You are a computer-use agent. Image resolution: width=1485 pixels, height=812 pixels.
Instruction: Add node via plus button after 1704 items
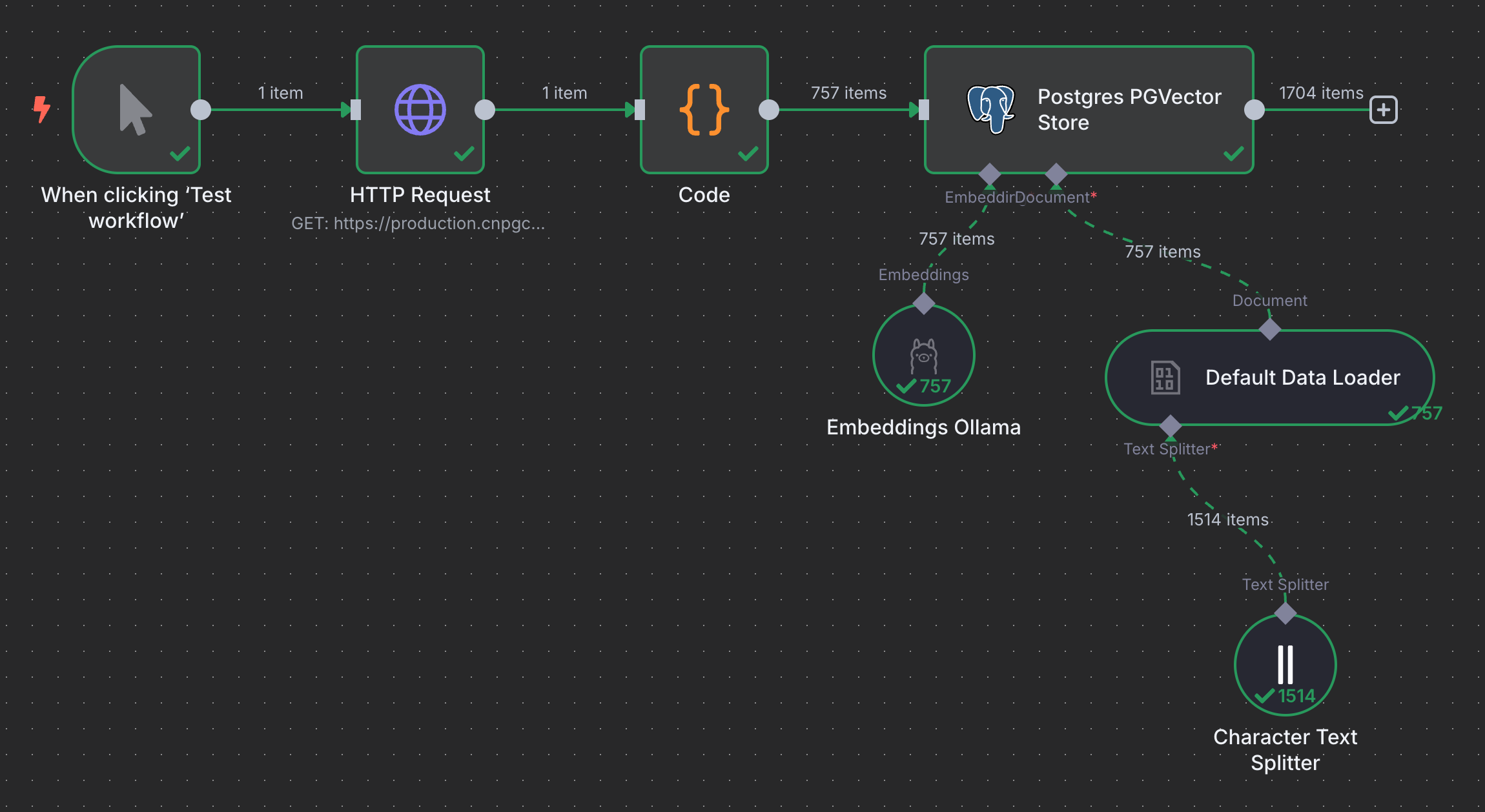tap(1384, 110)
